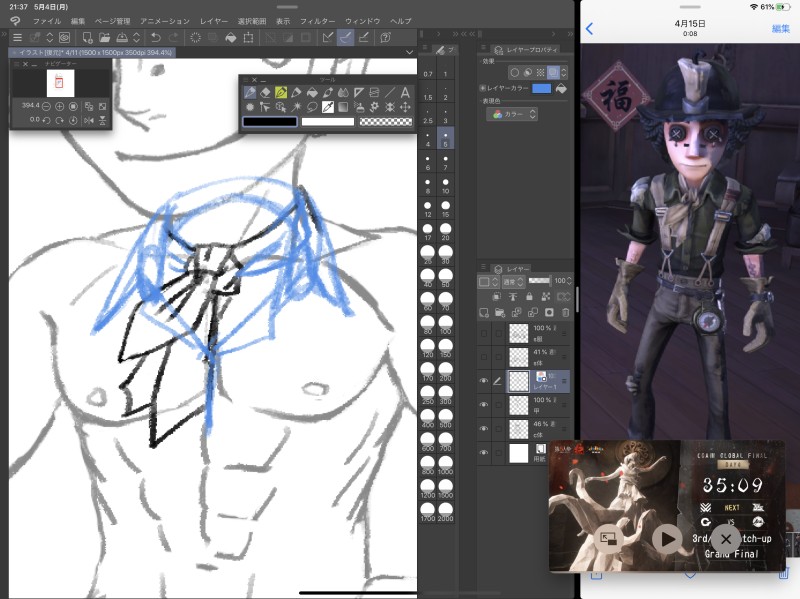Click the Scale/Rotate transform icon in command bar
Viewport: 800px width, 599px height.
click(x=248, y=37)
